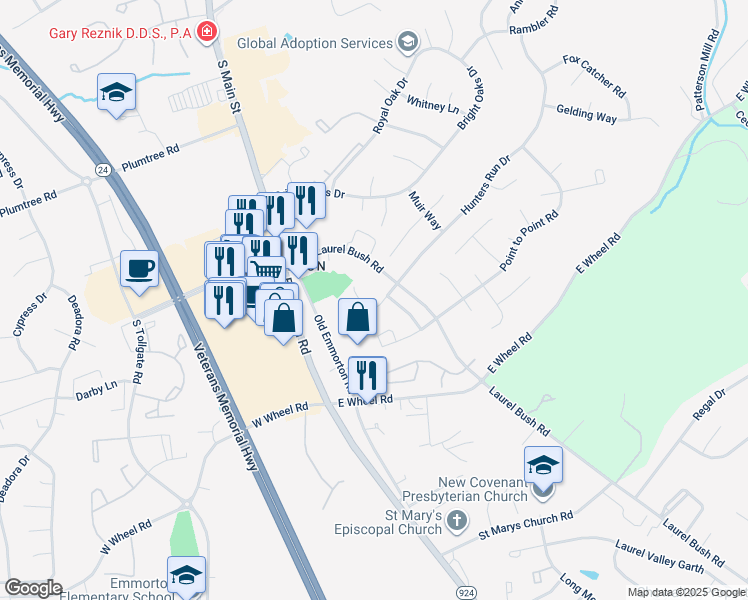Click the shopping cart grocery marker
Image resolution: width=748 pixels, height=600 pixels.
coord(267,272)
